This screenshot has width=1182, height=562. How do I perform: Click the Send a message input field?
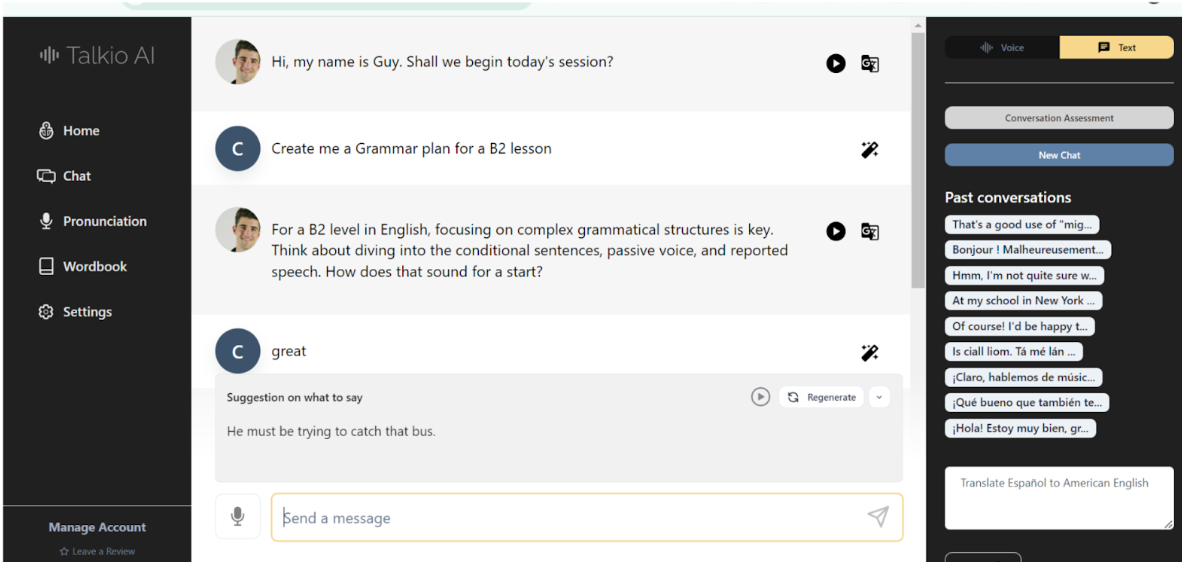570,518
